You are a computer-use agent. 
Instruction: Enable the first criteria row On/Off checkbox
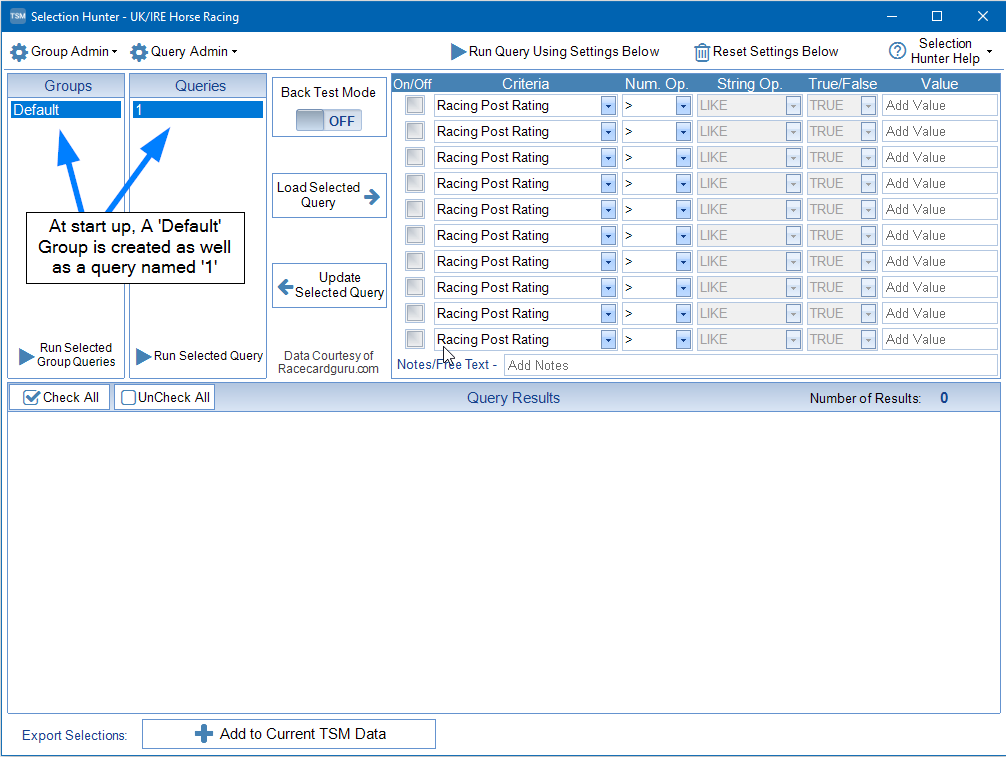click(415, 105)
